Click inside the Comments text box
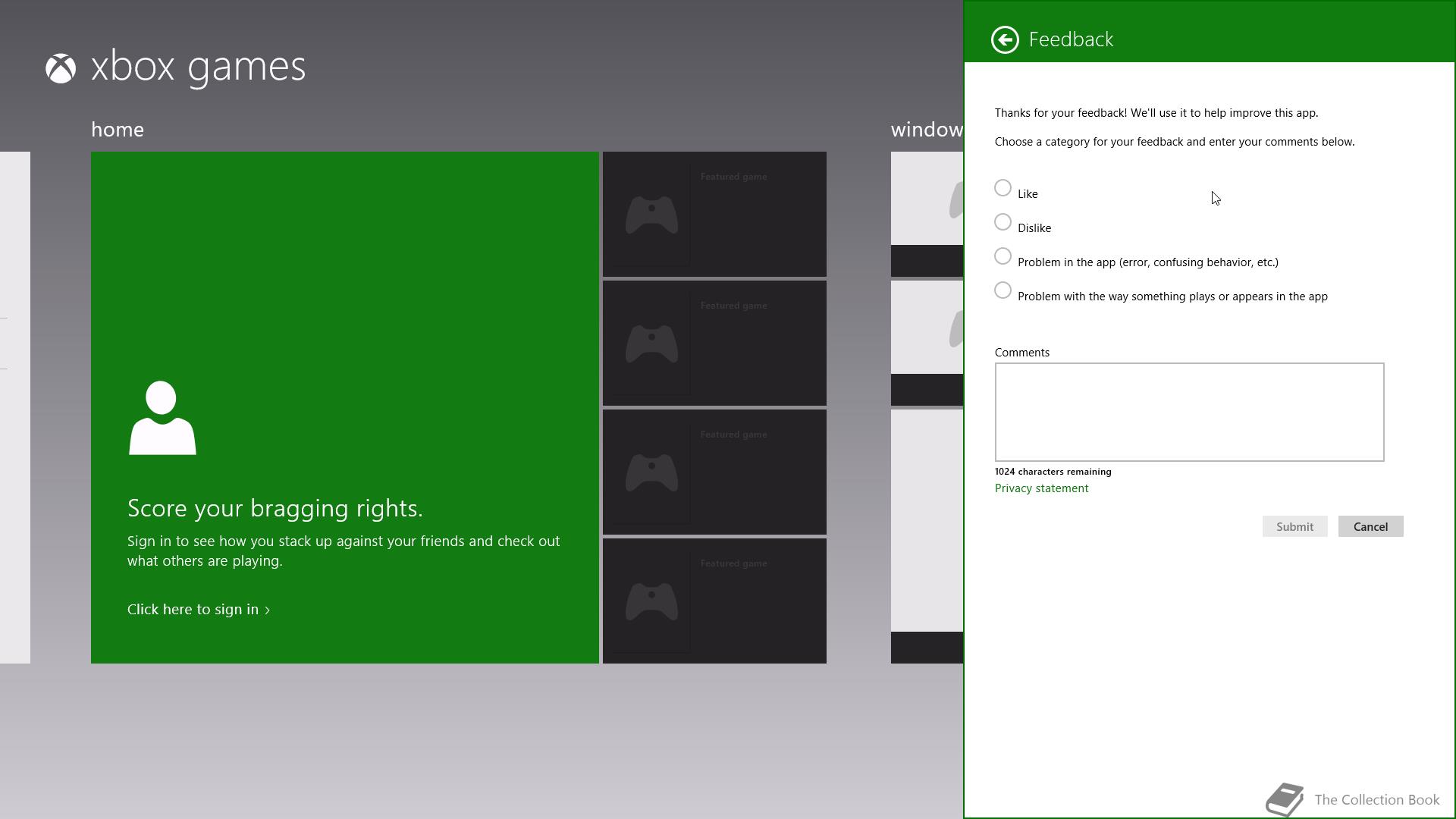Image resolution: width=1456 pixels, height=819 pixels. point(1189,412)
